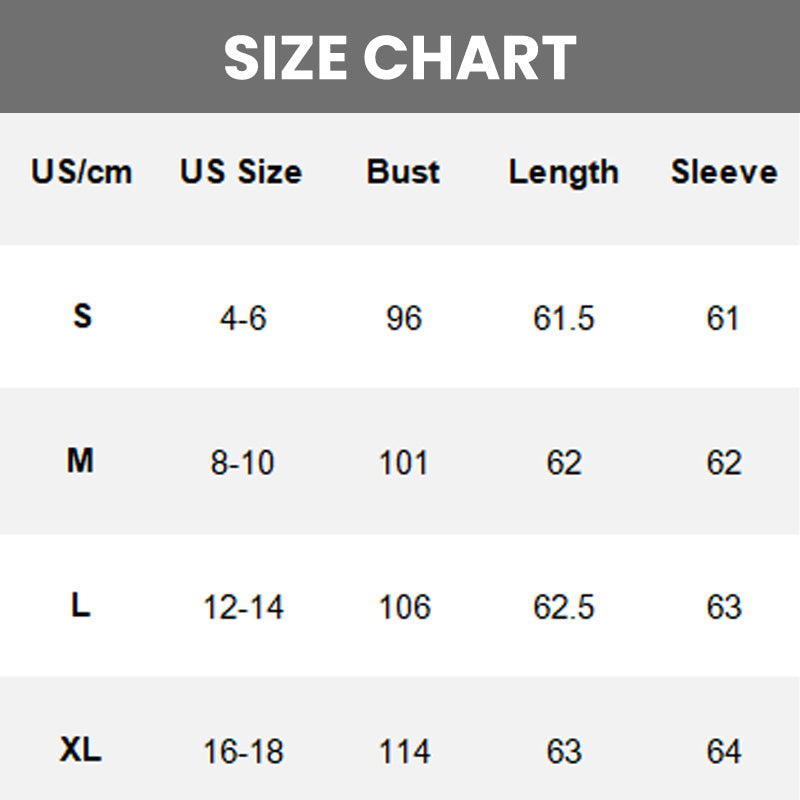Click the SIZE CHART title banner
The width and height of the screenshot is (800, 800).
tap(400, 57)
